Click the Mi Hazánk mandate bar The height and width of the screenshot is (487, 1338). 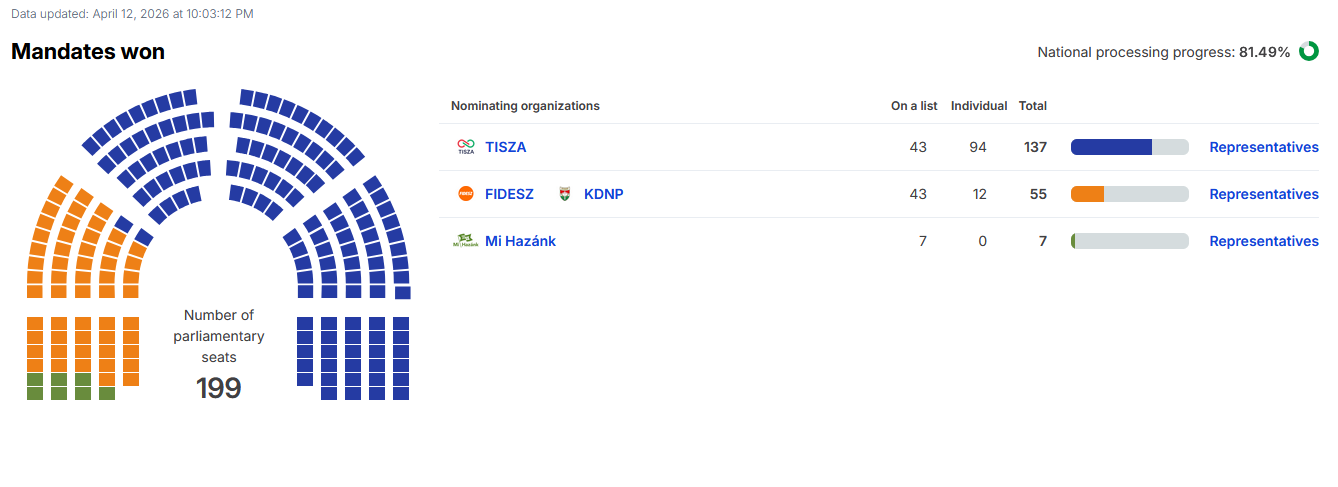click(x=1130, y=241)
